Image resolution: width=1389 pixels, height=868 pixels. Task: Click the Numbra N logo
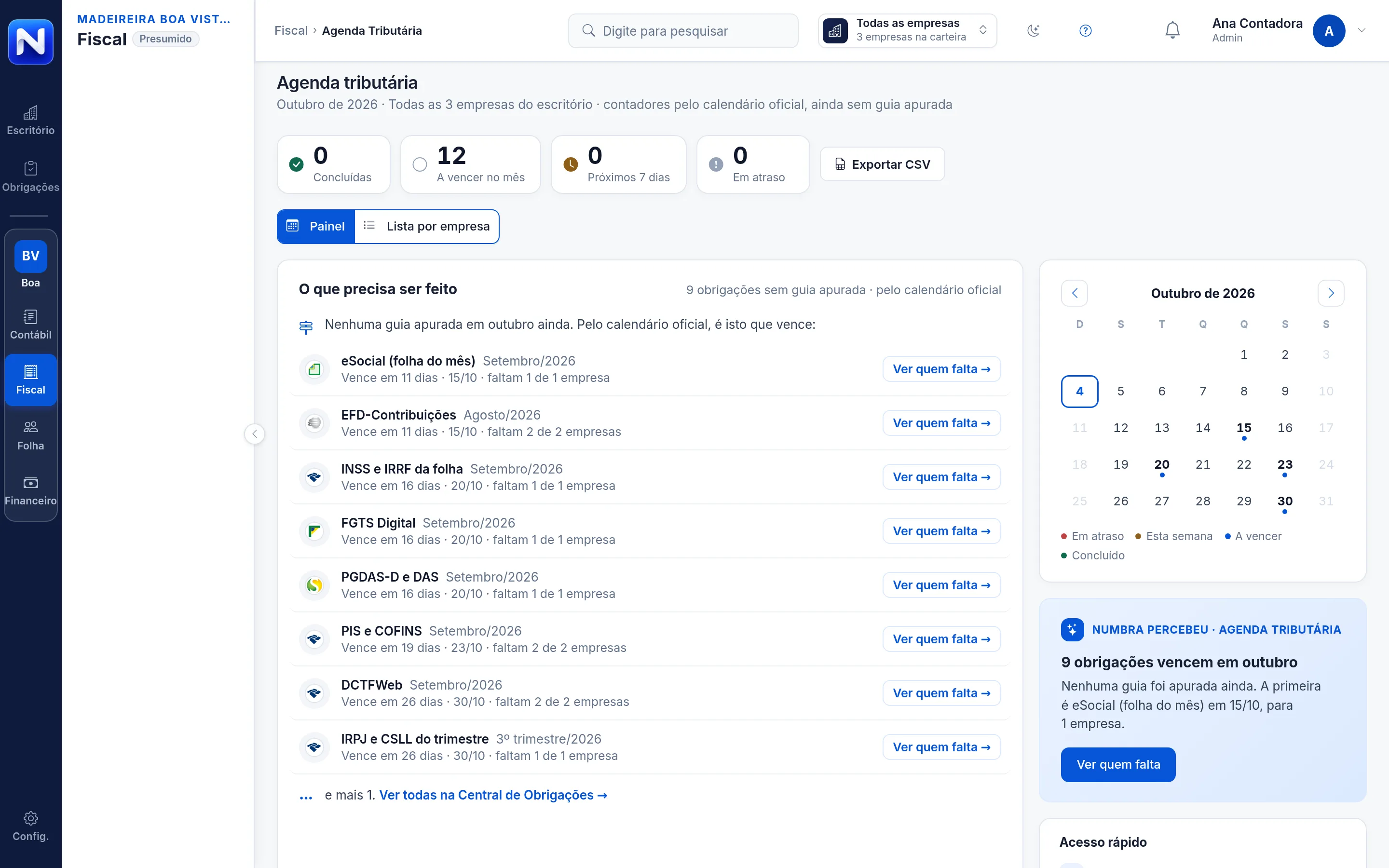pyautogui.click(x=30, y=41)
